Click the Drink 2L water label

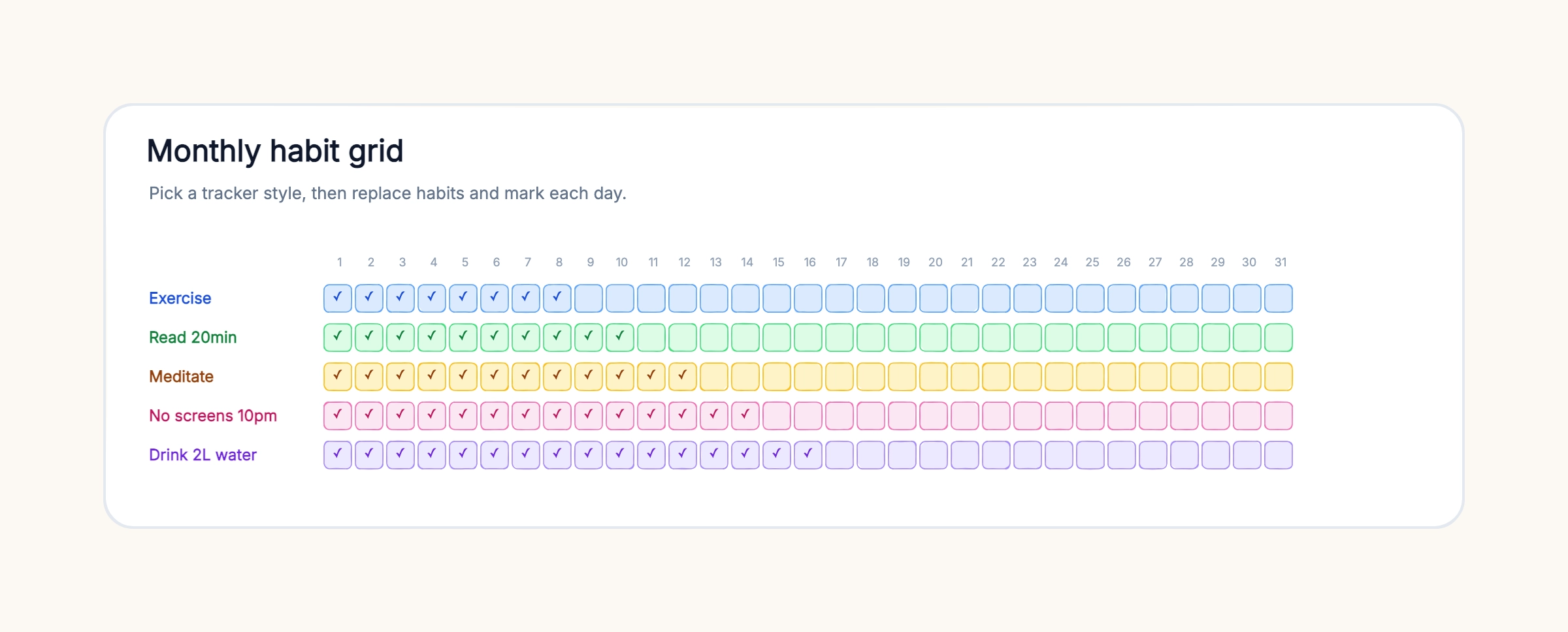pyautogui.click(x=203, y=455)
